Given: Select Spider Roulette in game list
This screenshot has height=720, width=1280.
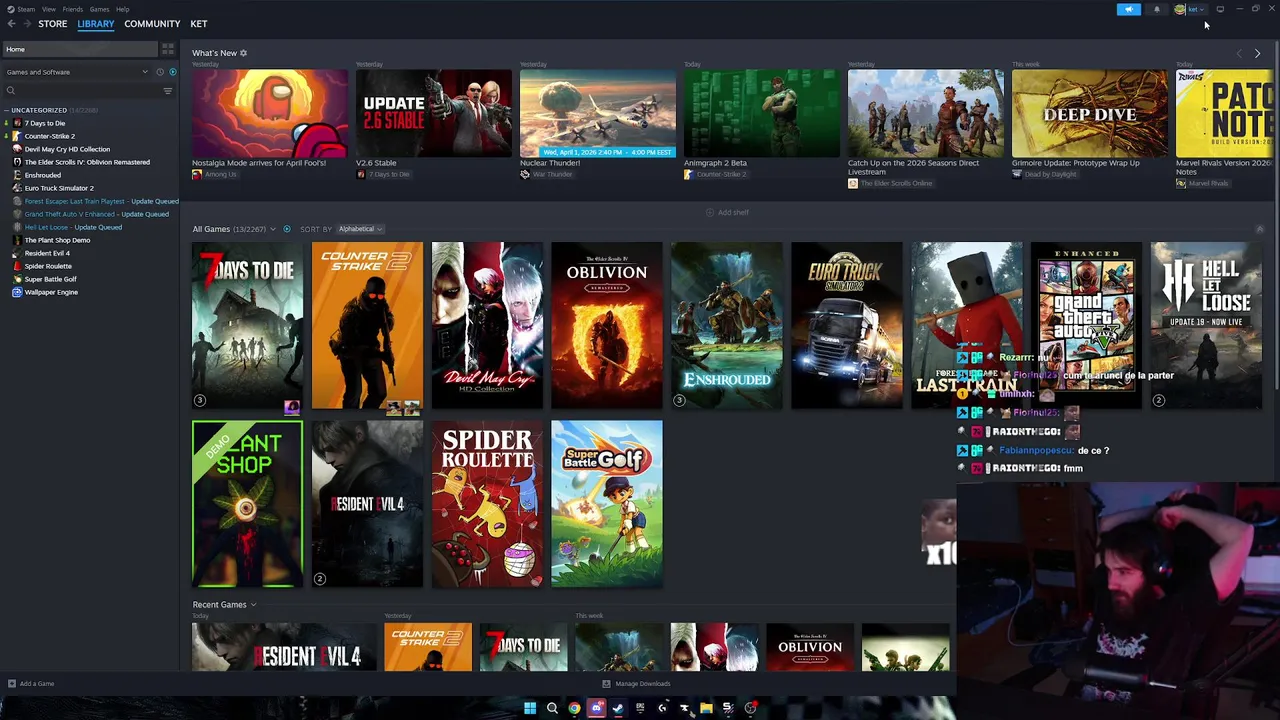Looking at the screenshot, I should [48, 266].
